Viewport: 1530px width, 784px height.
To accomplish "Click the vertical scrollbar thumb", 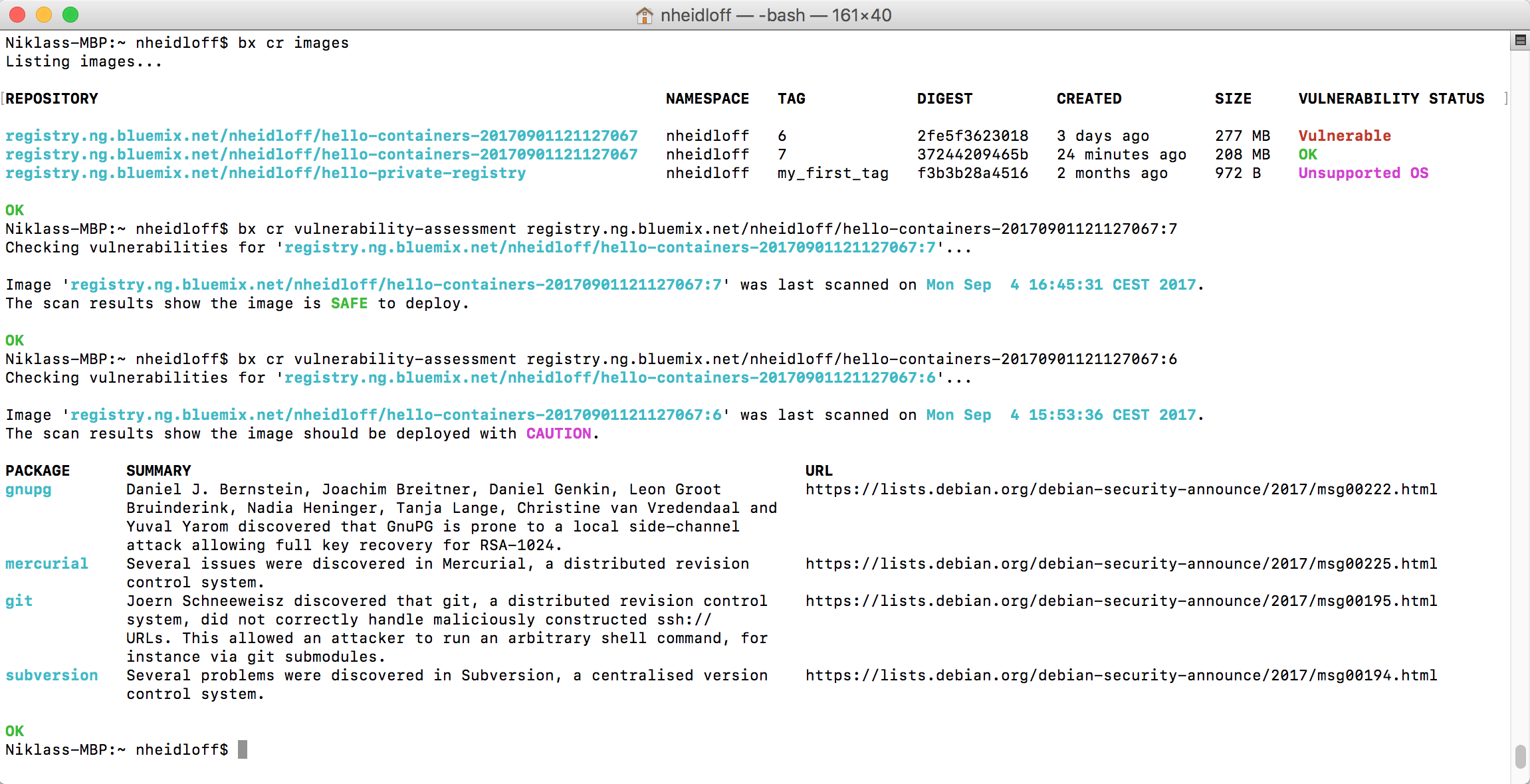I will tap(1520, 756).
